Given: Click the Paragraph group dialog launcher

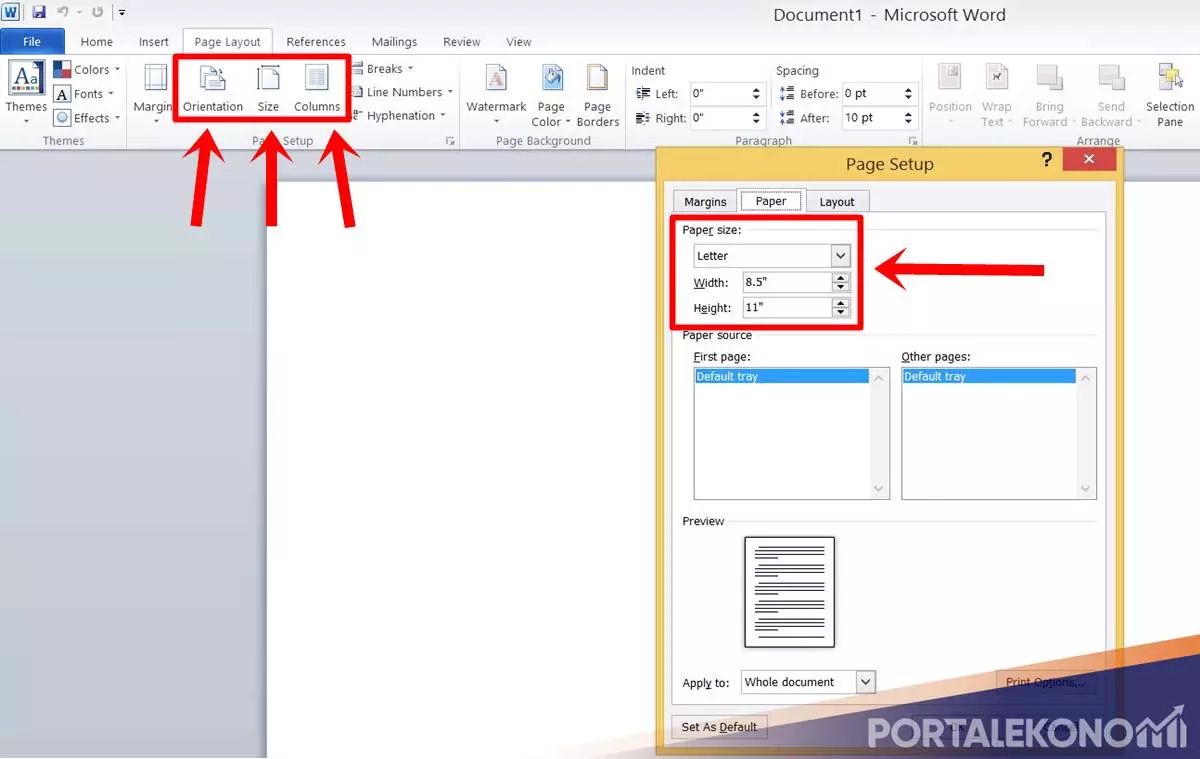Looking at the screenshot, I should point(912,141).
